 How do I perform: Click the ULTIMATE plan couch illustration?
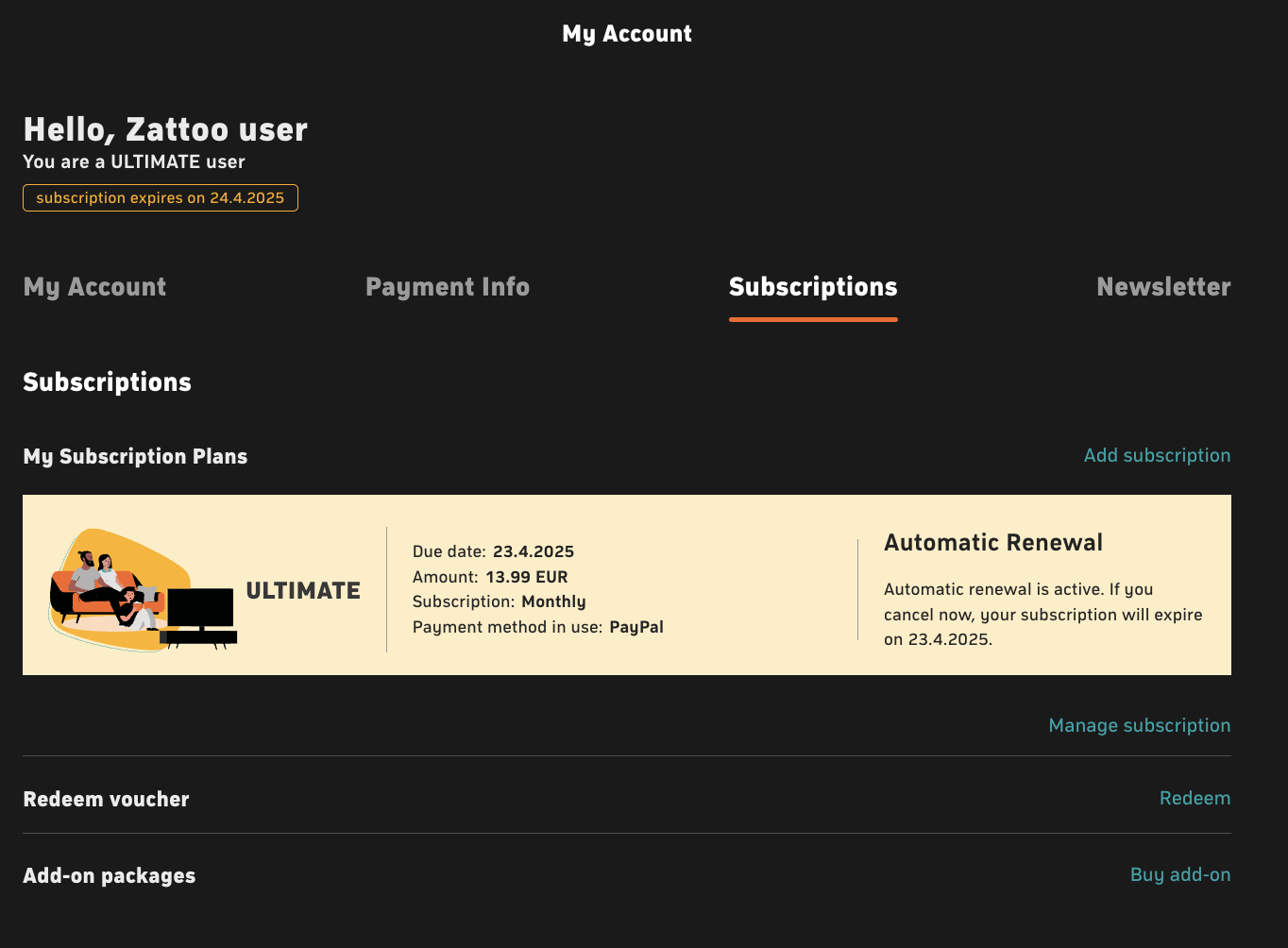pos(143,590)
